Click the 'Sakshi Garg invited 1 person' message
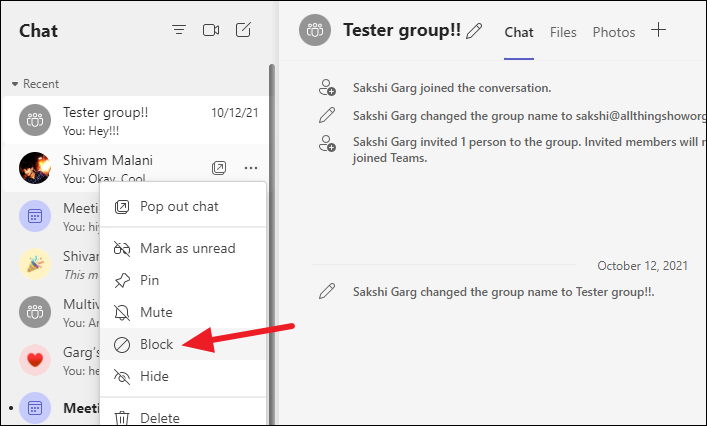This screenshot has height=426, width=707. (x=529, y=150)
